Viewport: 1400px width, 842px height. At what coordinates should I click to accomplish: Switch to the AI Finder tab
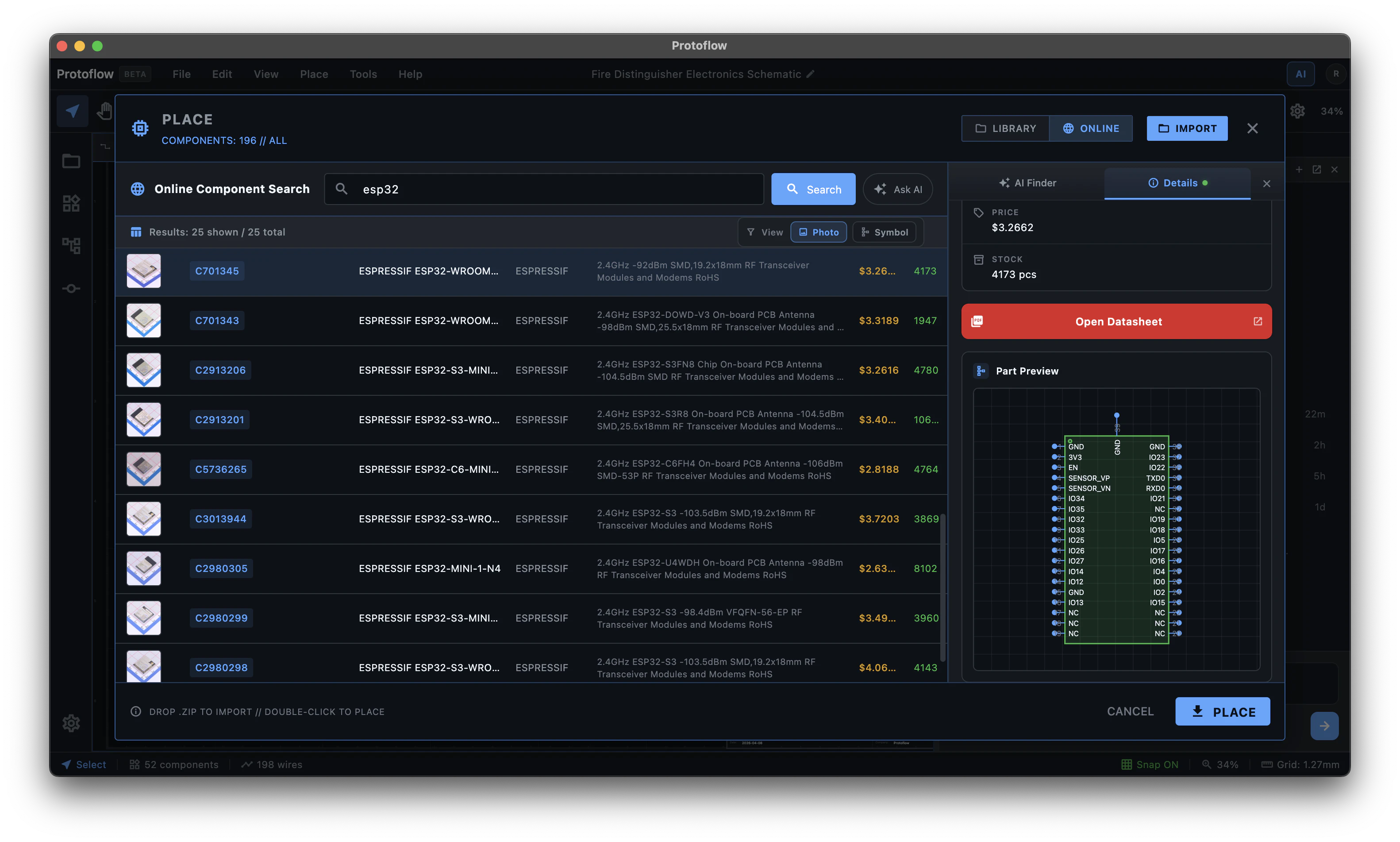pyautogui.click(x=1027, y=183)
